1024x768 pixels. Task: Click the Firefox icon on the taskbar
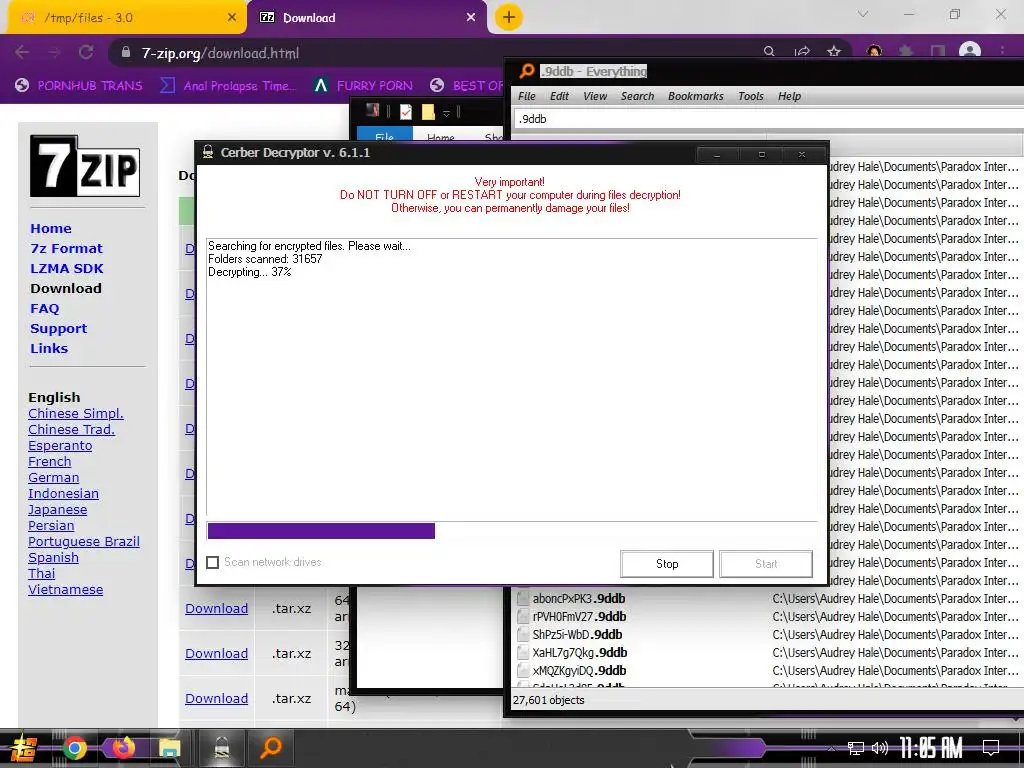click(x=123, y=748)
